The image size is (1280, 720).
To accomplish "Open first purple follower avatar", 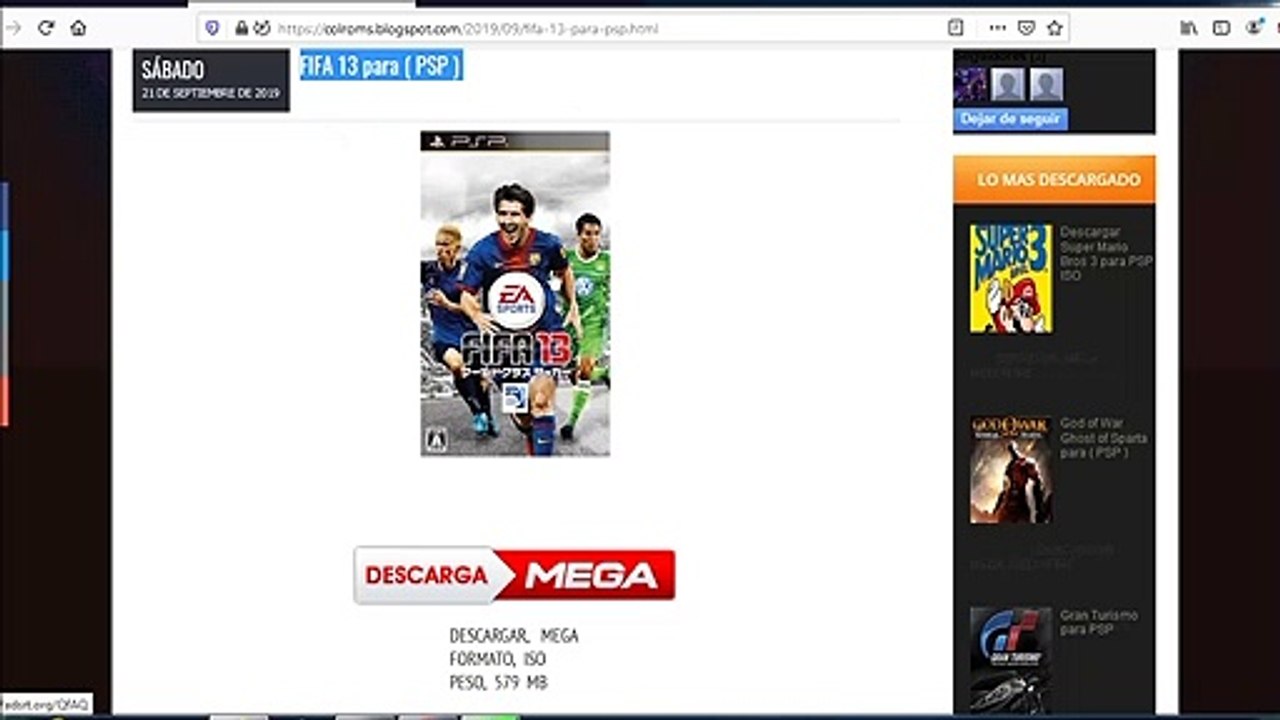I will coord(970,85).
